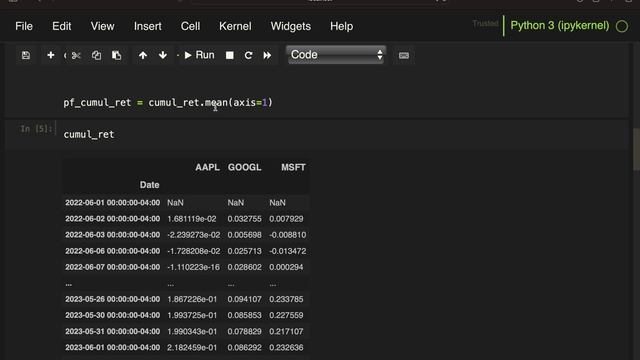Cut the selected cell with the scissors icon

coord(76,55)
